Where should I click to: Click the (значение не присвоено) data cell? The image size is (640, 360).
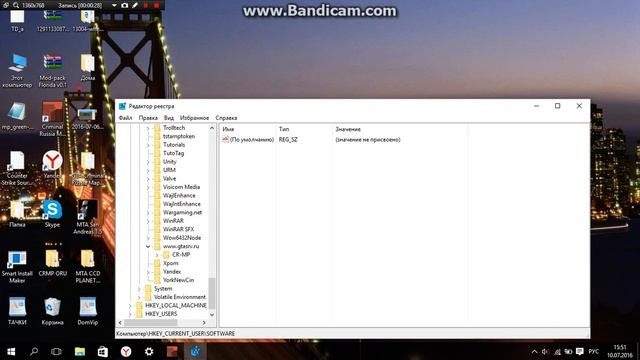368,140
